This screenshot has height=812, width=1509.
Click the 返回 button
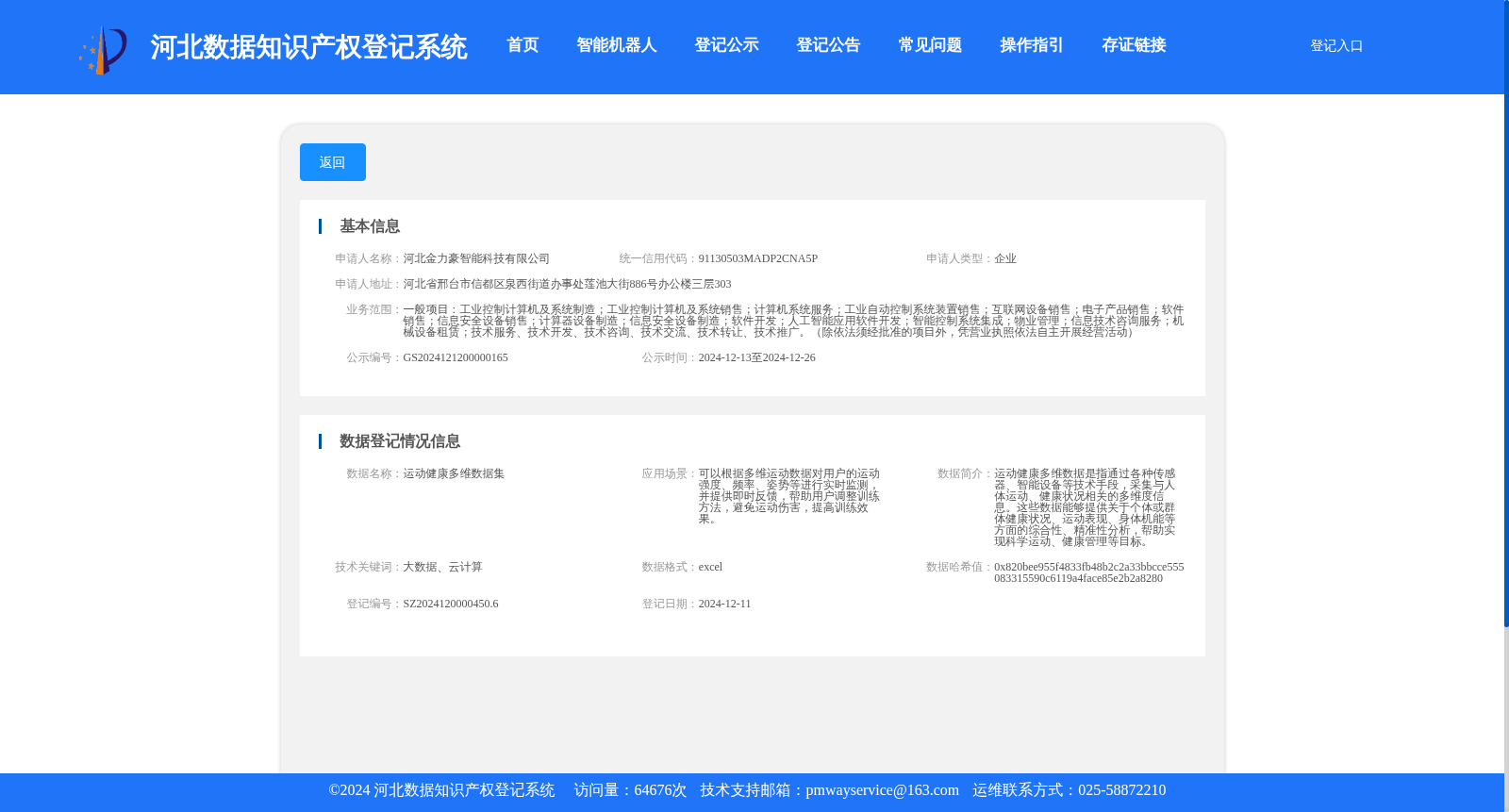coord(333,162)
